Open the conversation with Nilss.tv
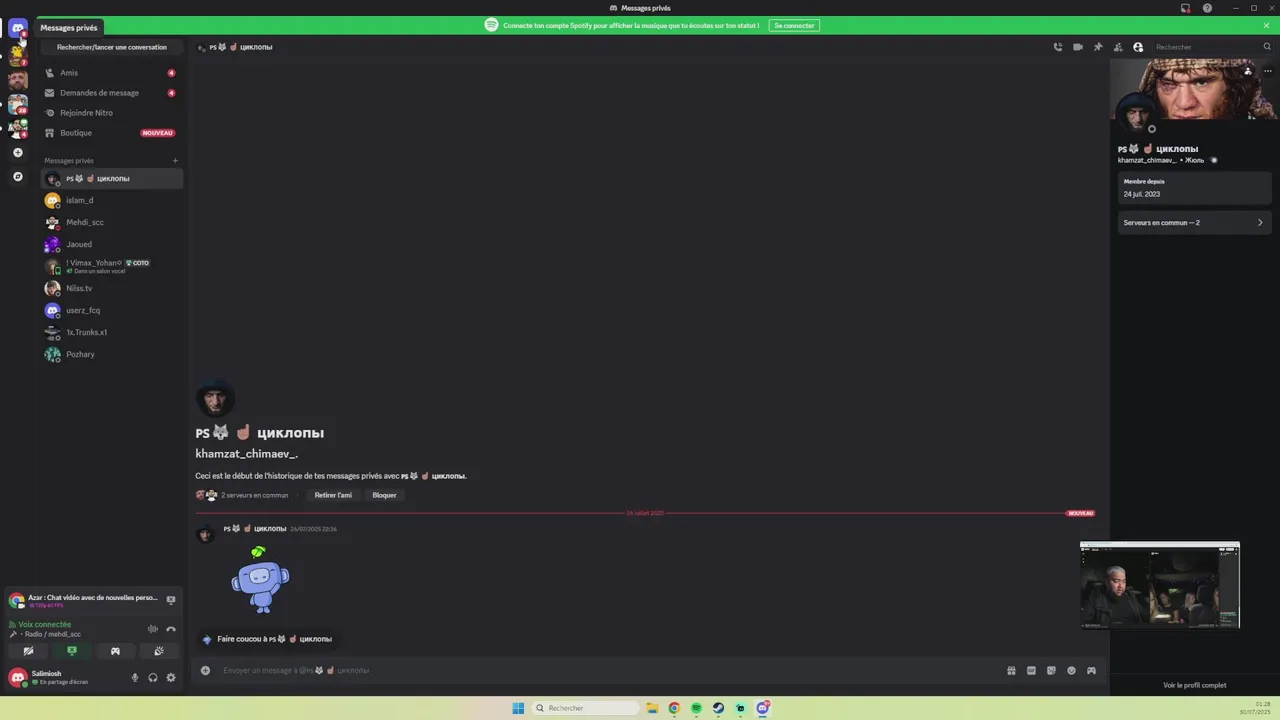 click(111, 288)
